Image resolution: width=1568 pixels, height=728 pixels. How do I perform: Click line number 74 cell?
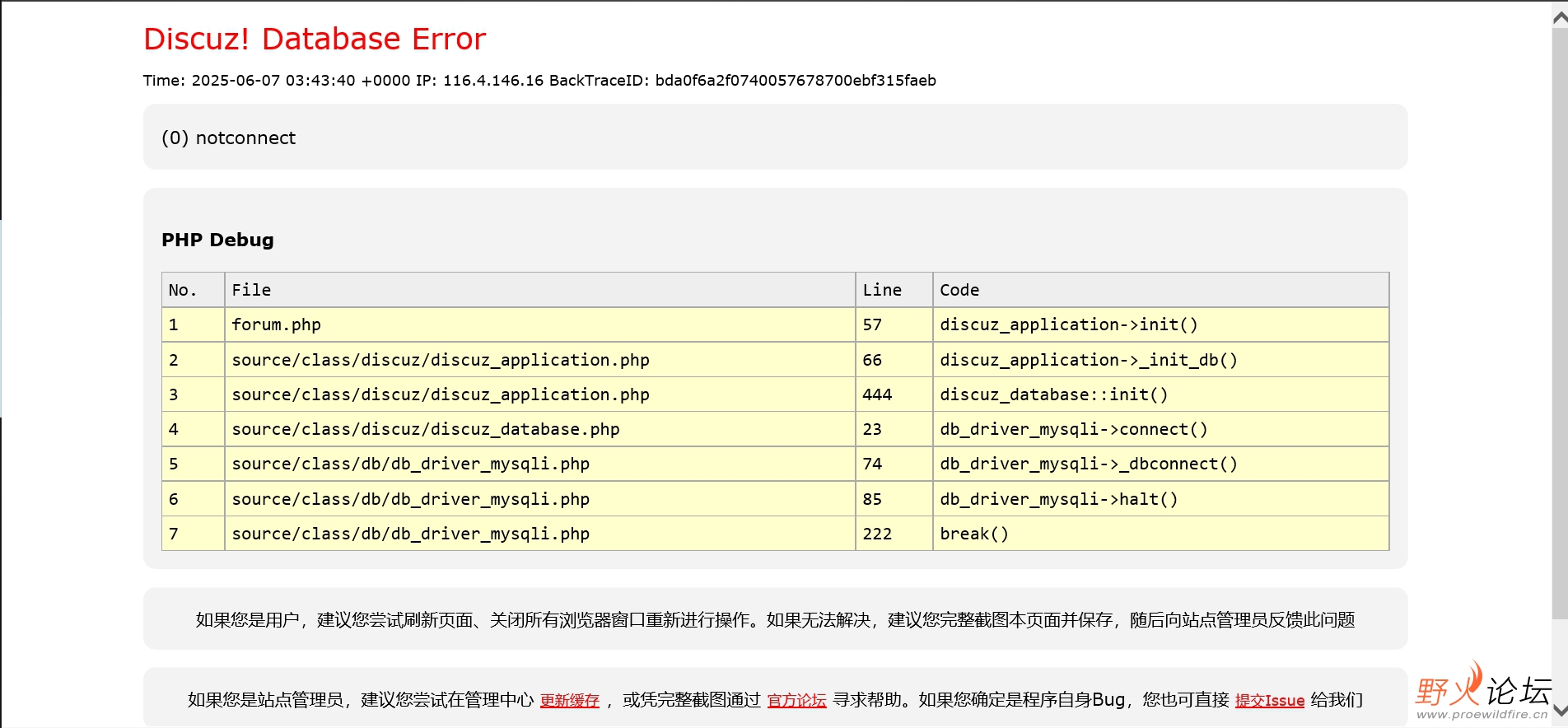(x=894, y=464)
